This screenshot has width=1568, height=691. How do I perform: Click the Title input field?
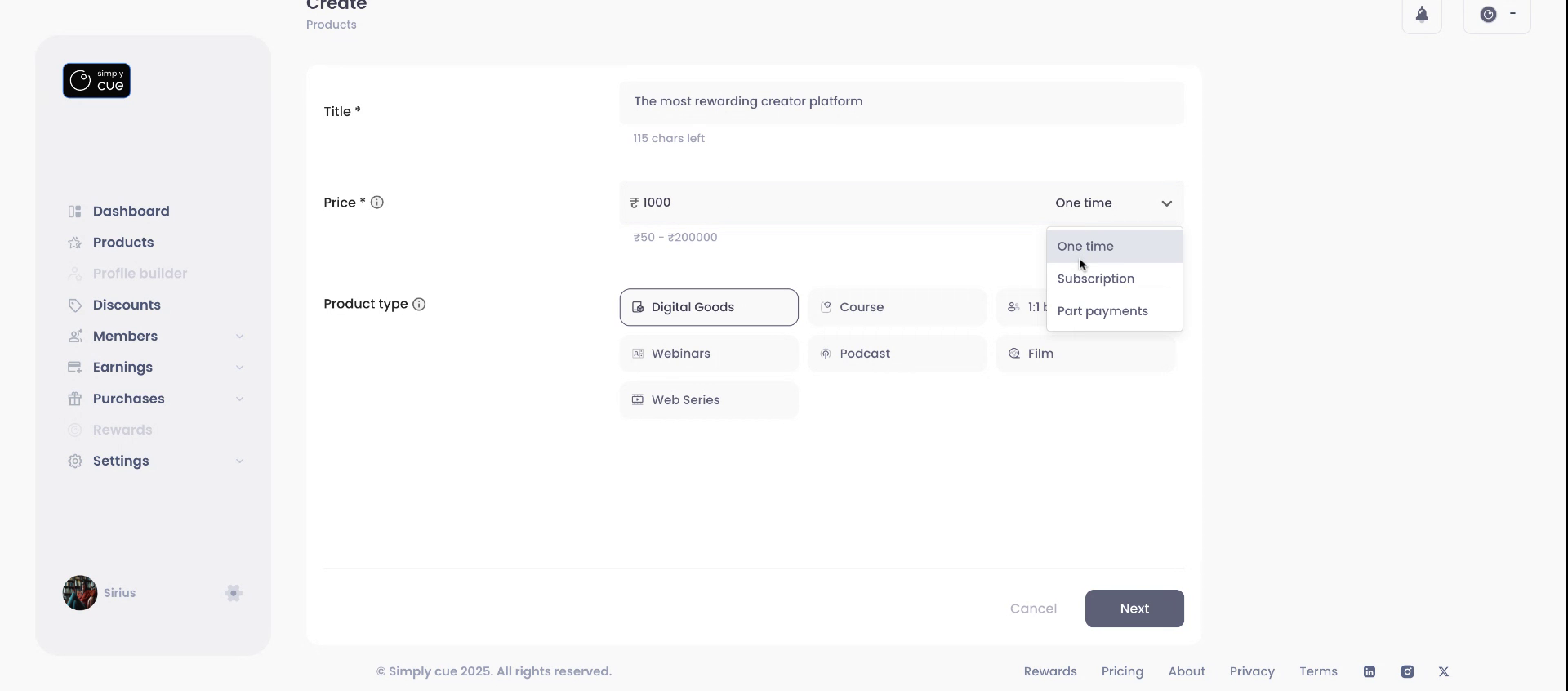(901, 102)
